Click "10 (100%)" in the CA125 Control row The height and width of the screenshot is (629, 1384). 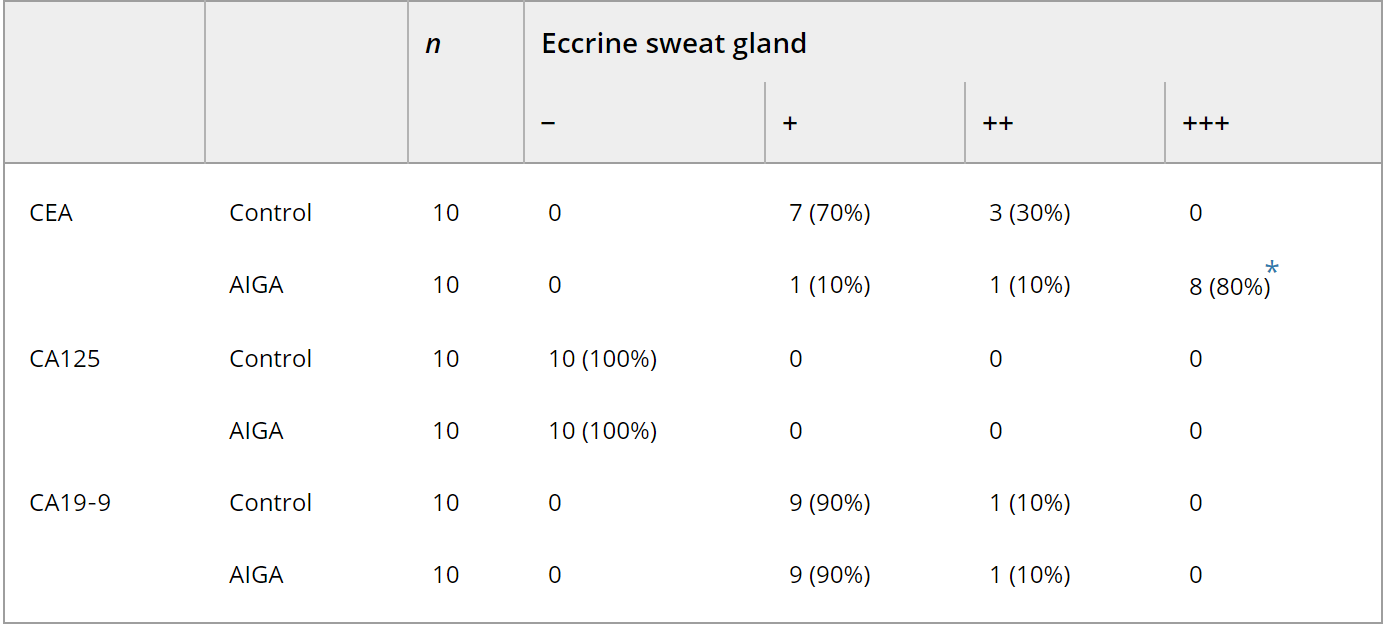(x=602, y=359)
